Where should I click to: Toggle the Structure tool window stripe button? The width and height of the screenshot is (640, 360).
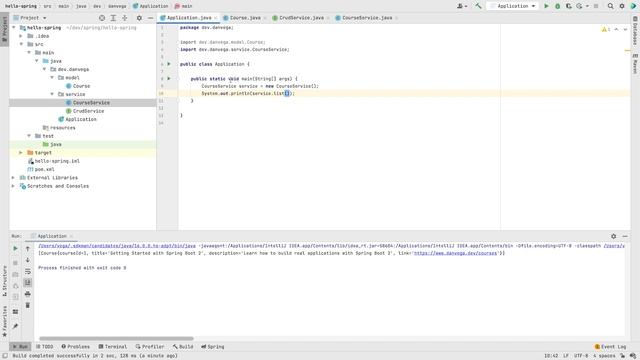(4, 281)
